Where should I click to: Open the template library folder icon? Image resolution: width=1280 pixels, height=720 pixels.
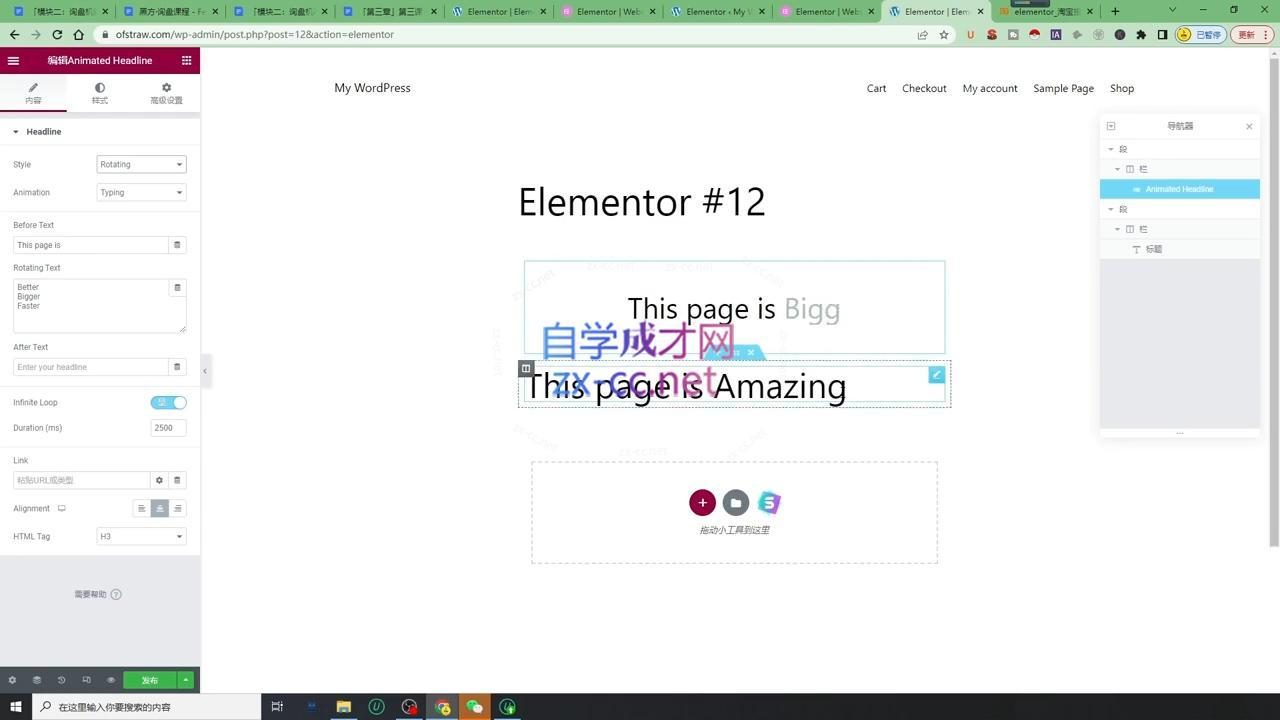(736, 503)
